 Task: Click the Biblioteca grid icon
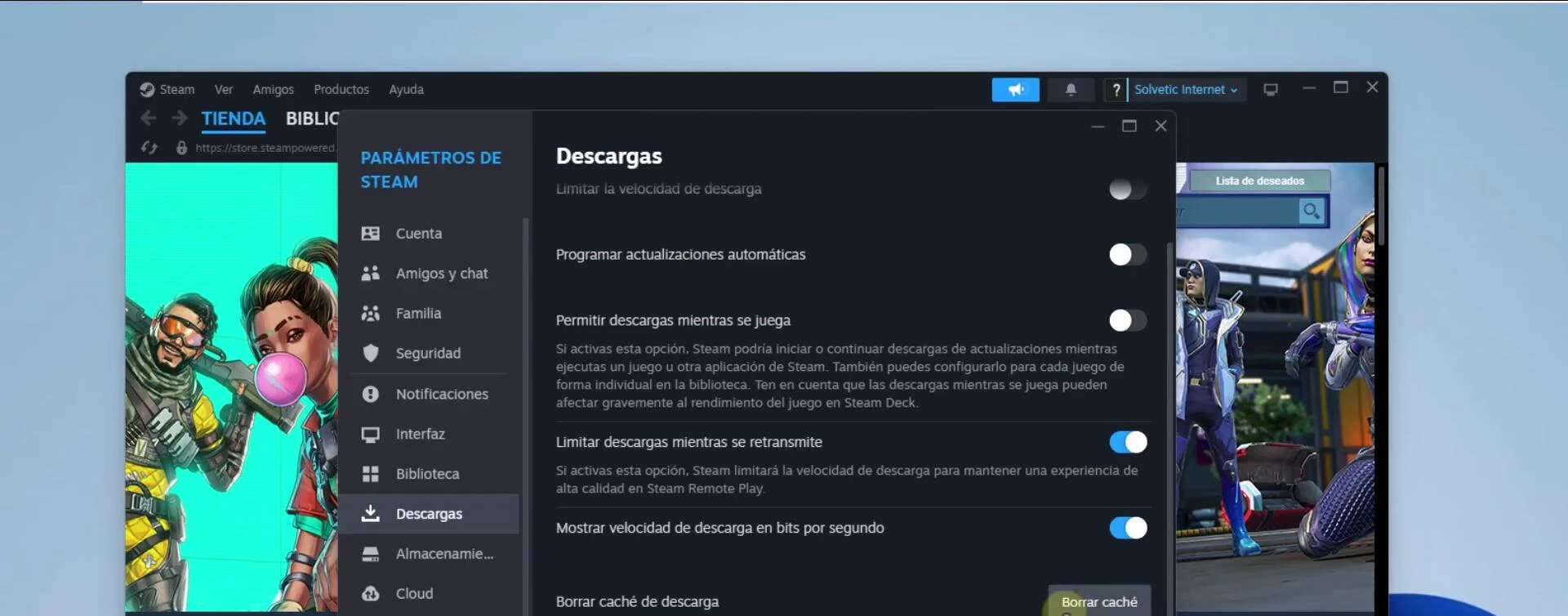coord(370,474)
